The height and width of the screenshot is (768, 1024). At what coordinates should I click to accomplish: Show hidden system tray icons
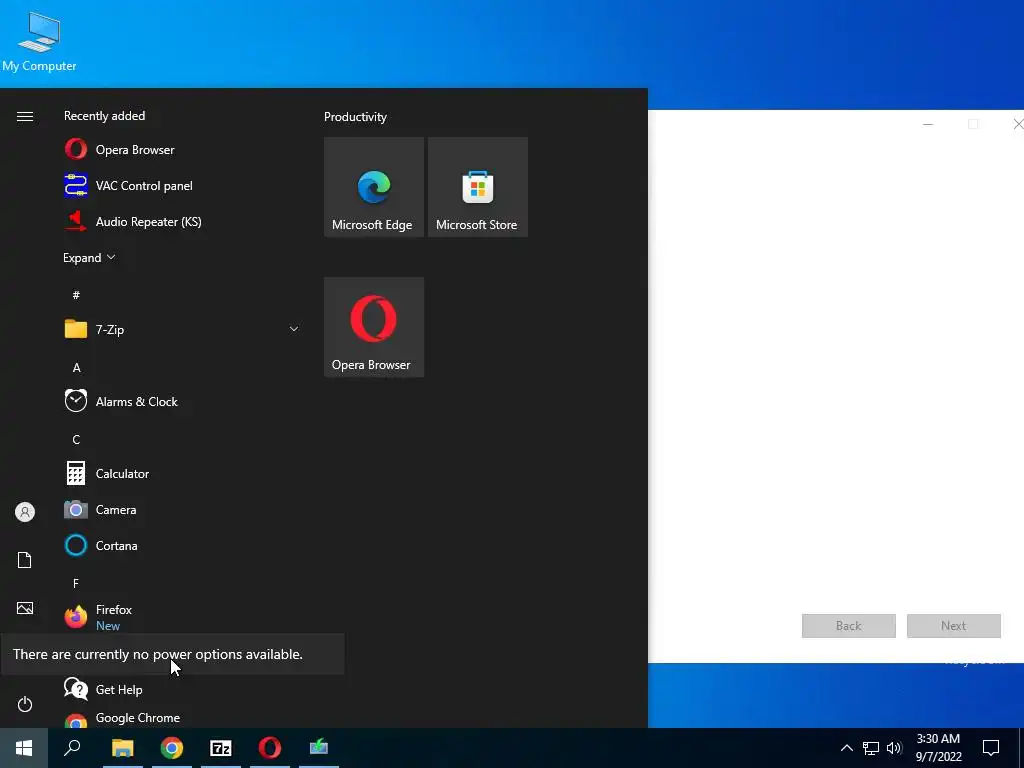point(846,748)
